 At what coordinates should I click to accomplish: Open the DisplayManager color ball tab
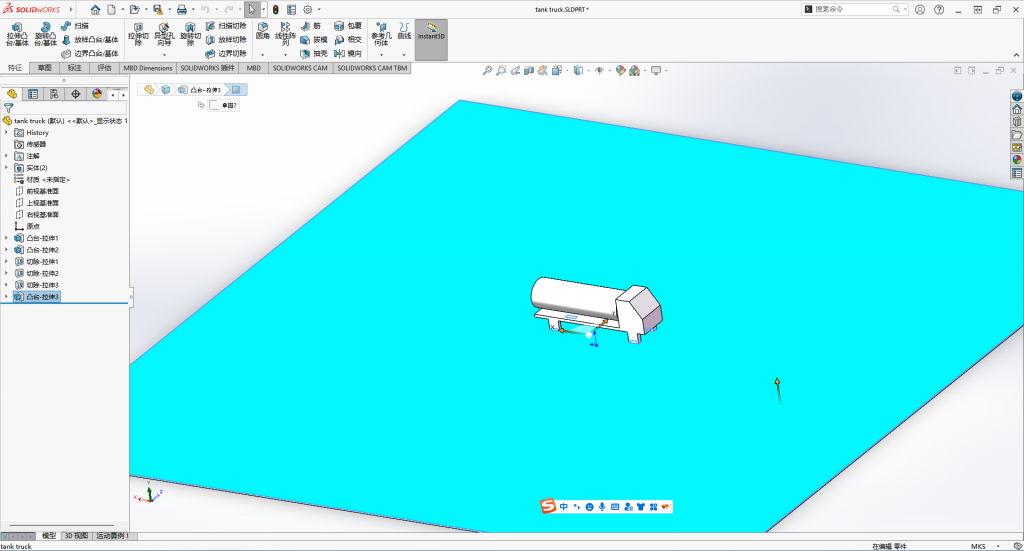[97, 94]
